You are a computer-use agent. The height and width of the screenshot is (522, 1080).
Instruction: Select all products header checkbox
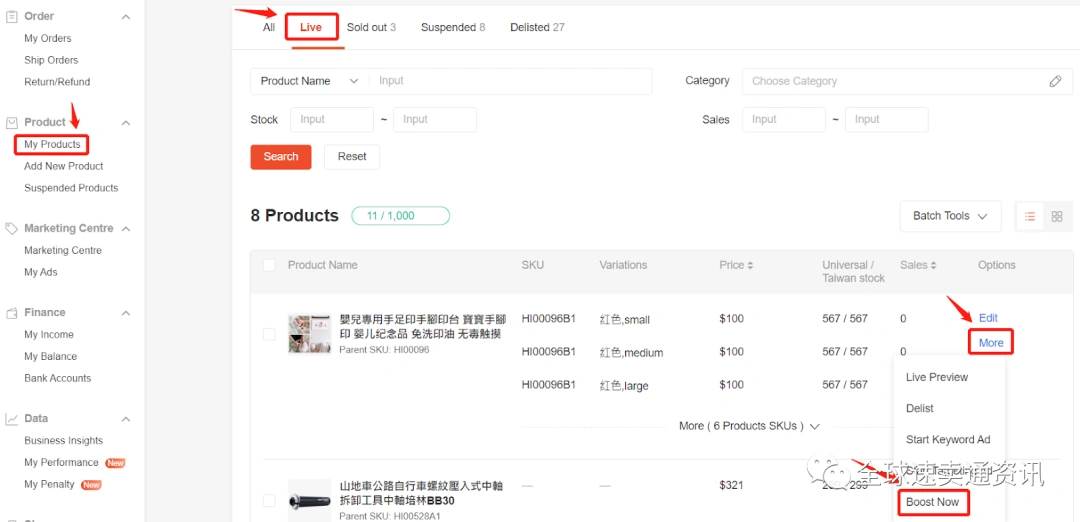point(269,265)
